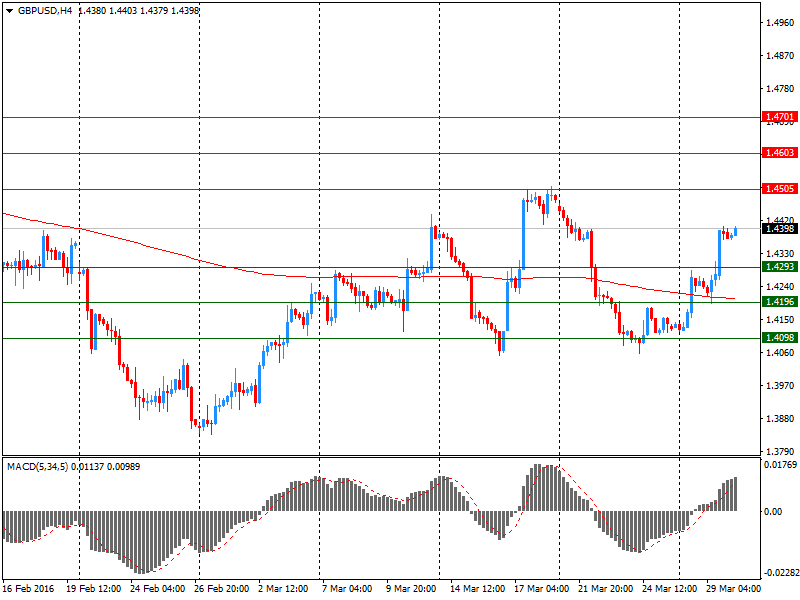The image size is (800, 600).
Task: Click the MACD 0.00 zero-level label
Action: click(773, 512)
